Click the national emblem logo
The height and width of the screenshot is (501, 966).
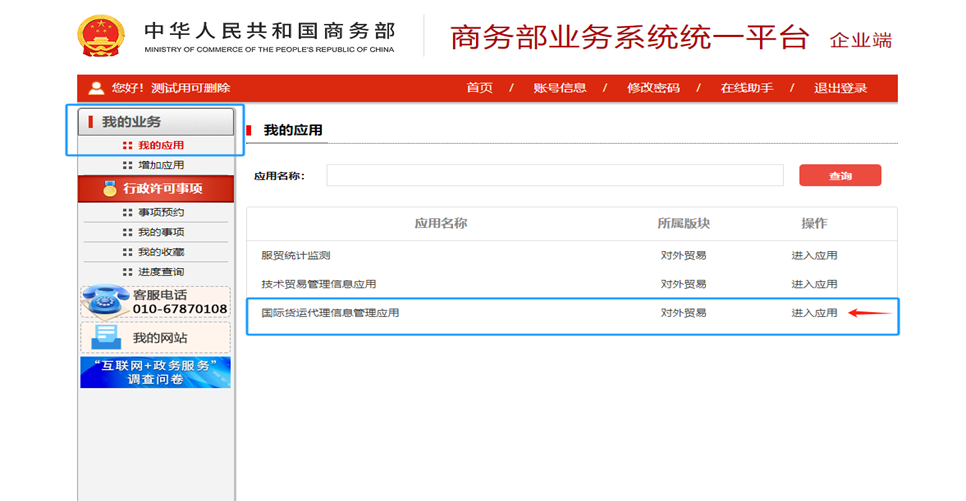(102, 36)
